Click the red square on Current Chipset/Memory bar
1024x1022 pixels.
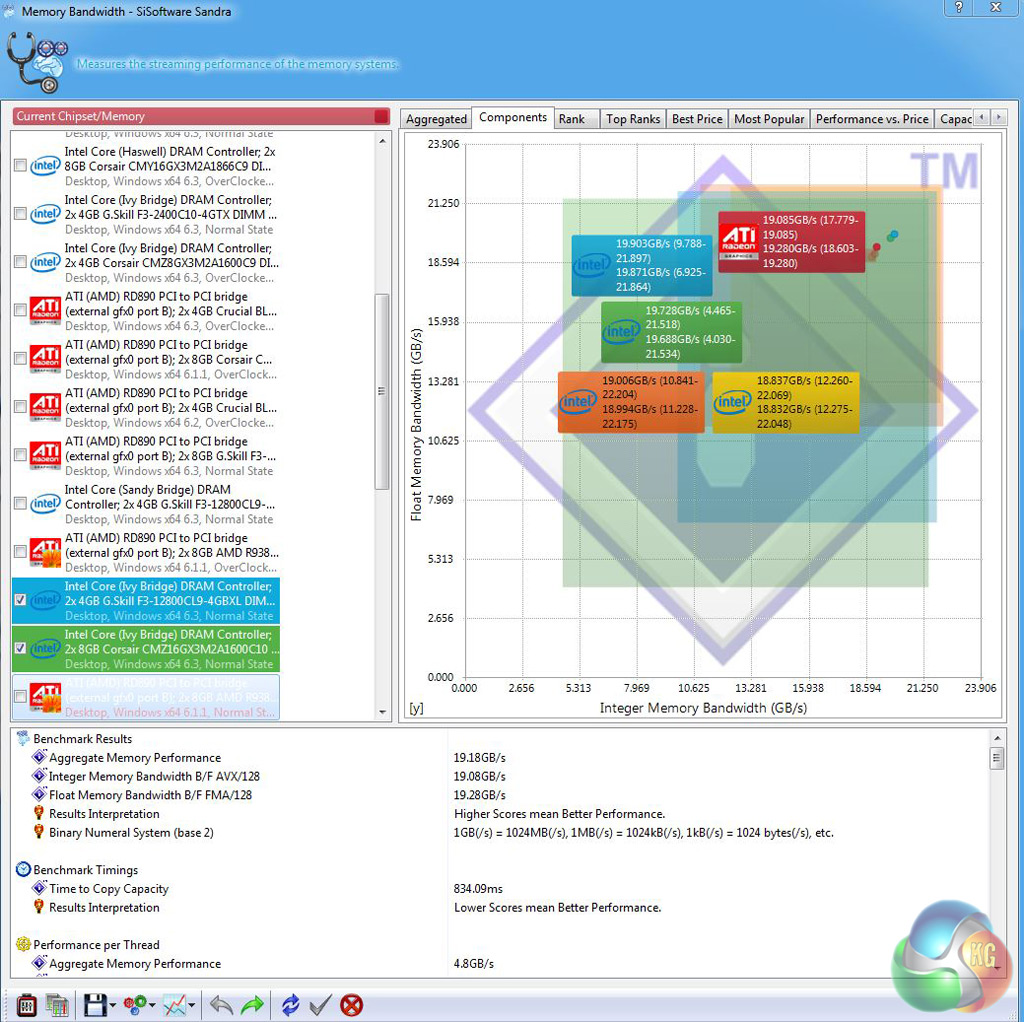(381, 116)
